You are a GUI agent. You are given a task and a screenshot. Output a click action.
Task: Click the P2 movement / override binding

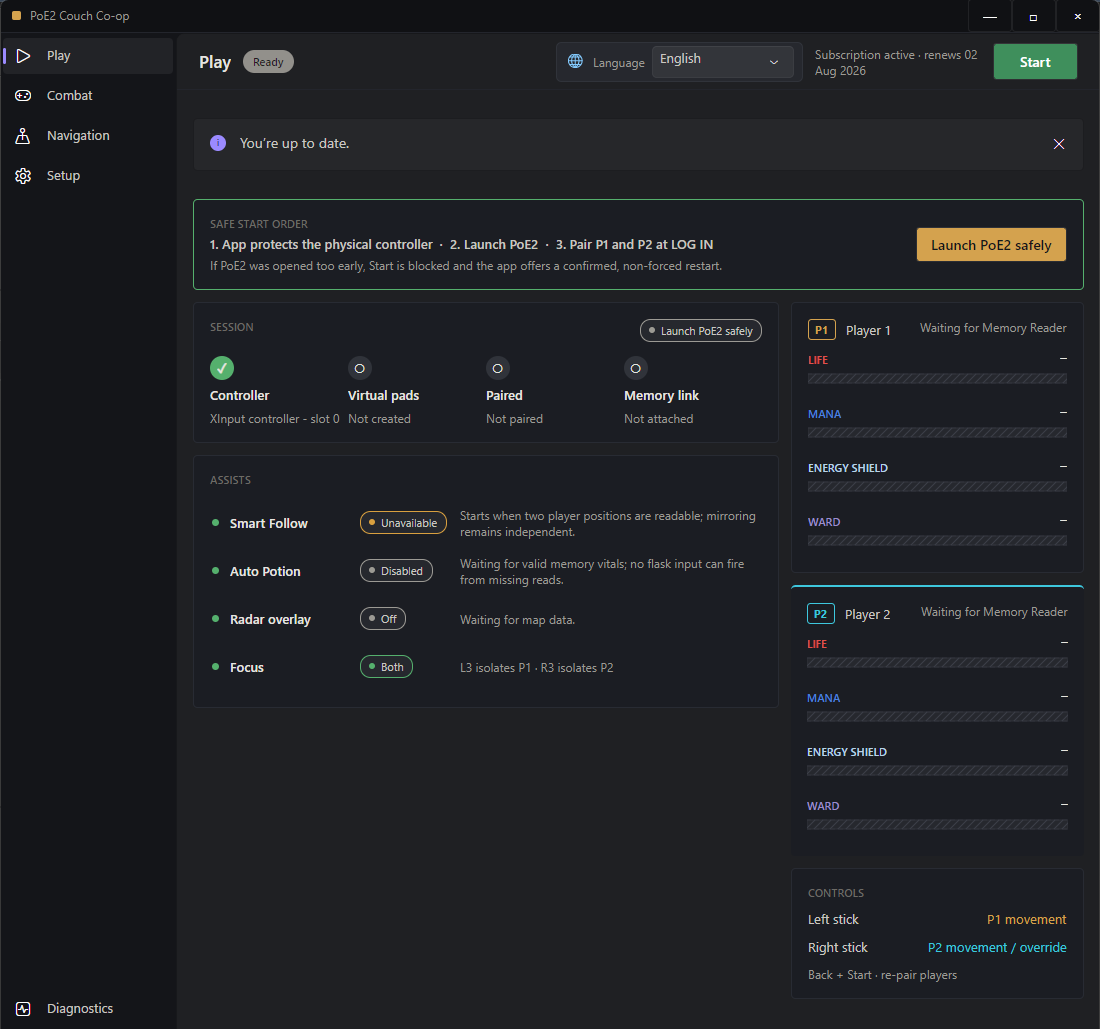(x=997, y=948)
